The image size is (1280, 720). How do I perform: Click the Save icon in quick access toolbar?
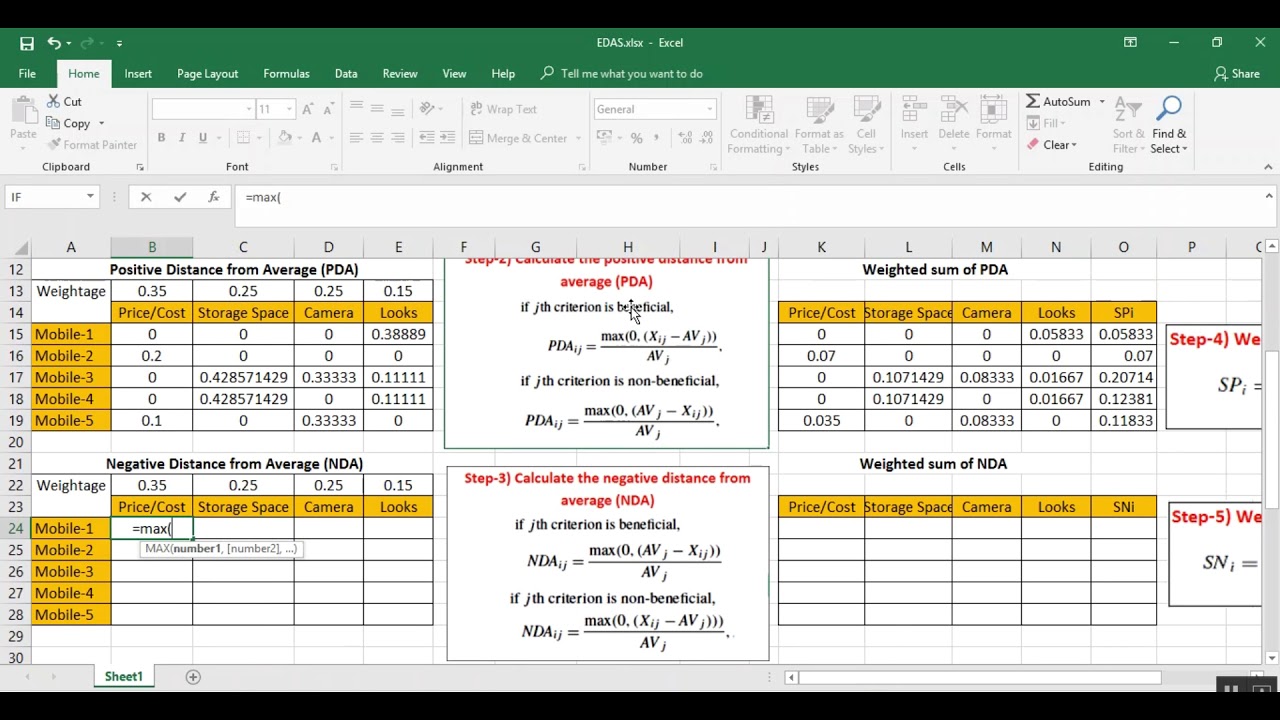27,43
